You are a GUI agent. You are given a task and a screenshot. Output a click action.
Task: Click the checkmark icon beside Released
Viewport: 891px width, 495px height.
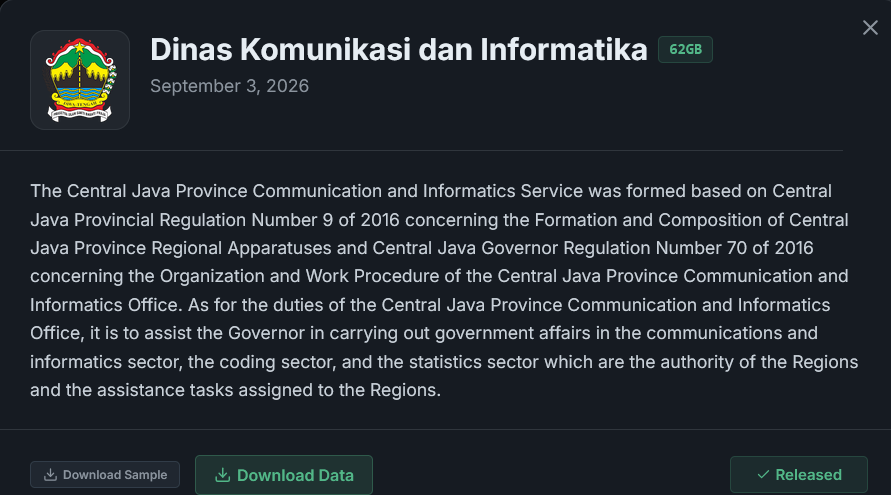pos(763,475)
